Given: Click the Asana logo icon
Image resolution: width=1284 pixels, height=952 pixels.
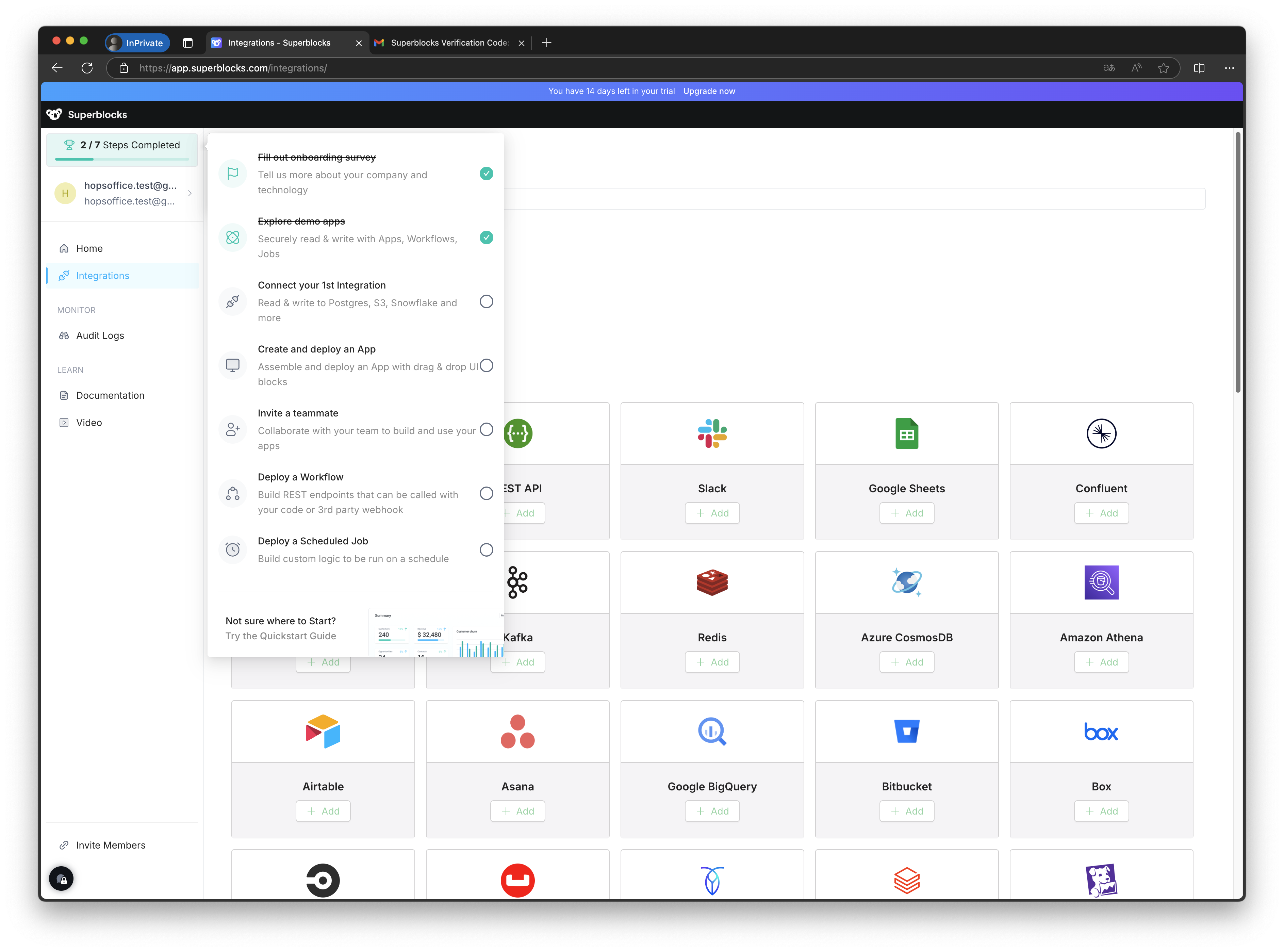Looking at the screenshot, I should 517,731.
